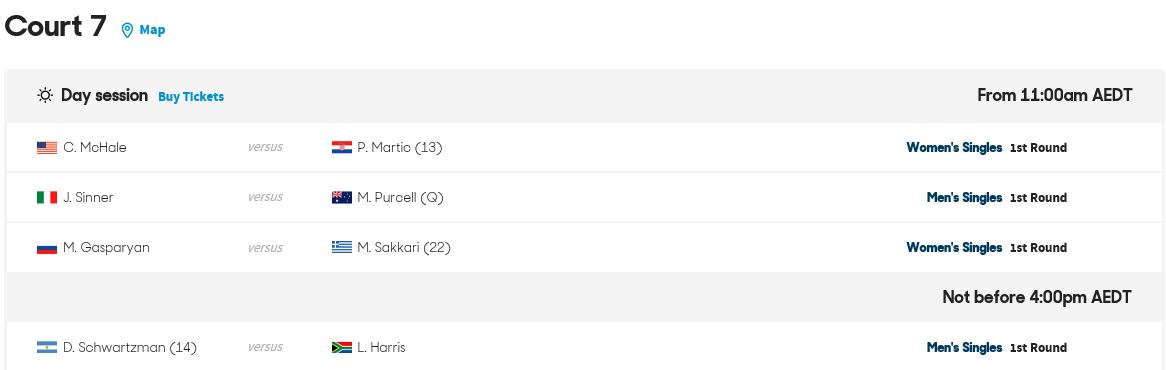Select player J. Sinner
The width and height of the screenshot is (1166, 370).
88,198
